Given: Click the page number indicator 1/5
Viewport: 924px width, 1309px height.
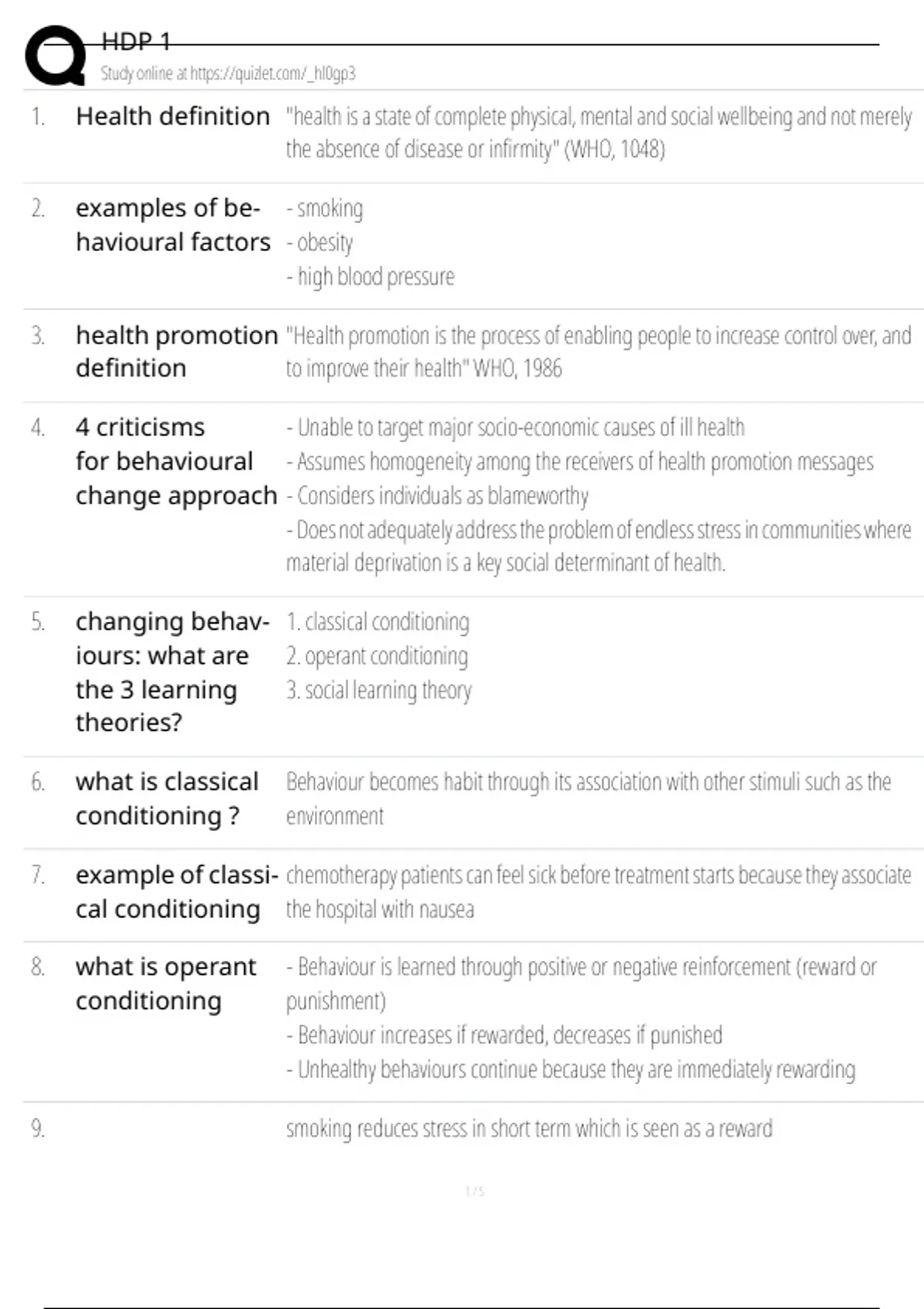Looking at the screenshot, I should tap(475, 1192).
